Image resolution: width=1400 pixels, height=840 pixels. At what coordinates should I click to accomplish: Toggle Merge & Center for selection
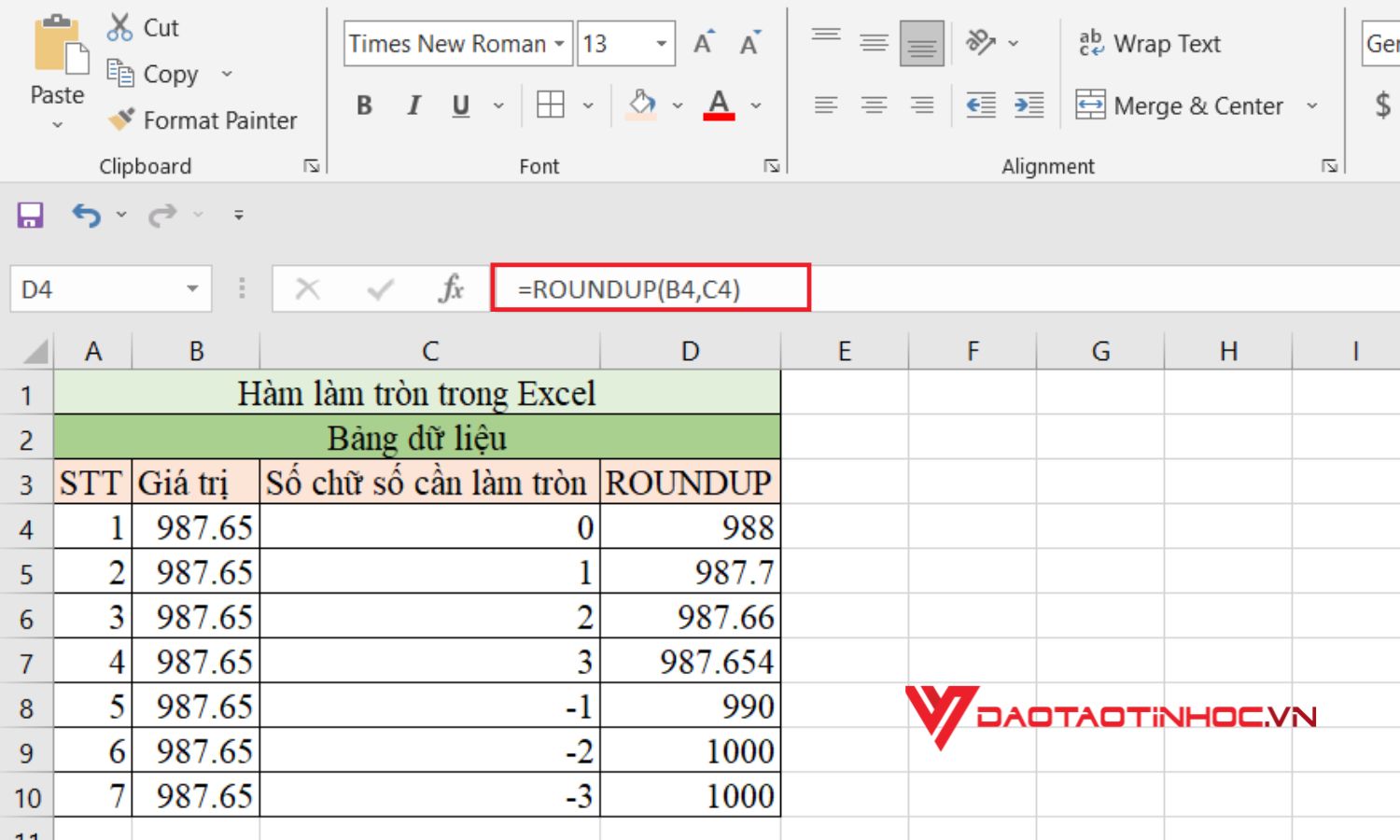(x=1181, y=105)
